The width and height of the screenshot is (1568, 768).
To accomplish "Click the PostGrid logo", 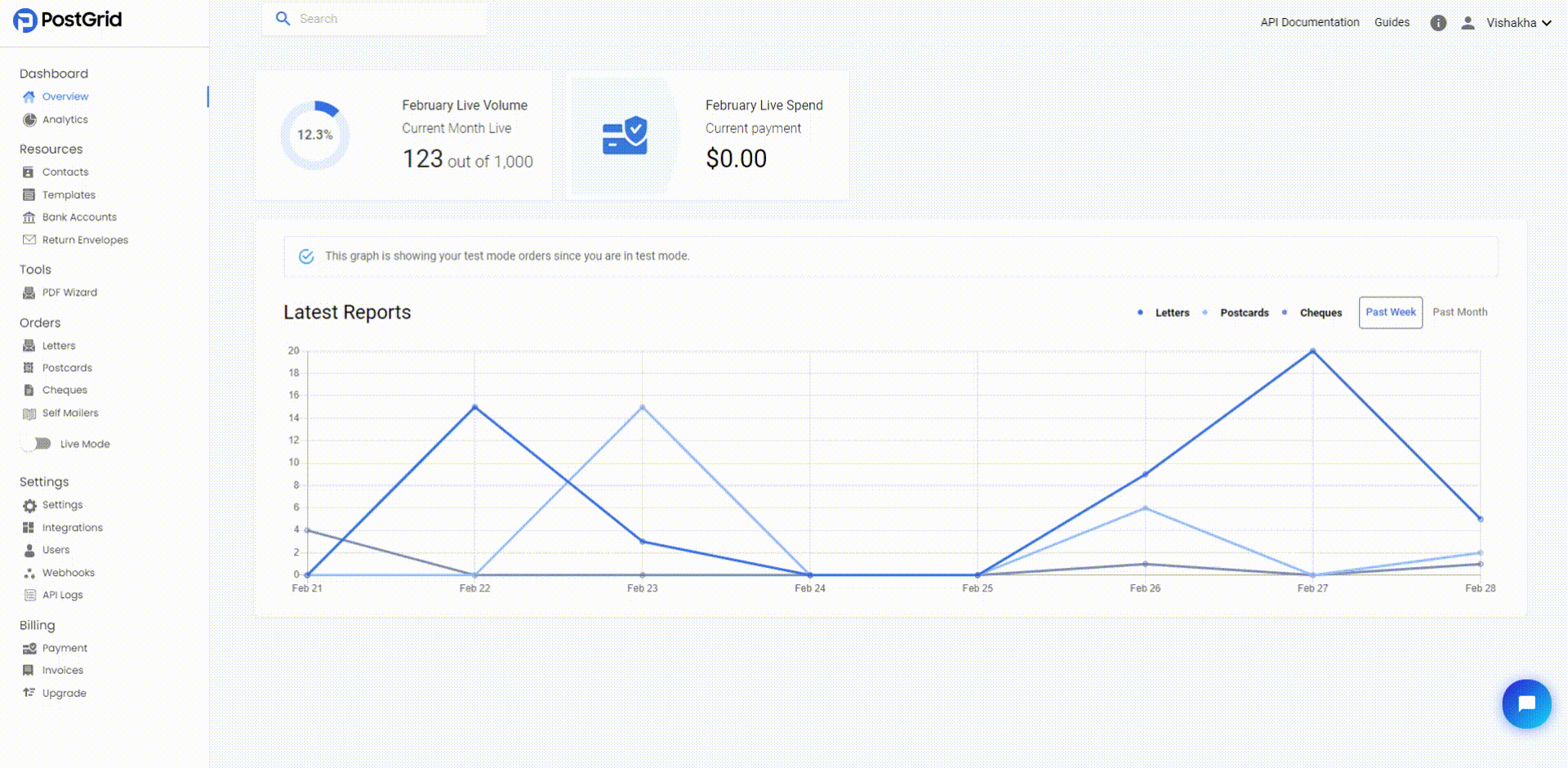I will tap(68, 20).
